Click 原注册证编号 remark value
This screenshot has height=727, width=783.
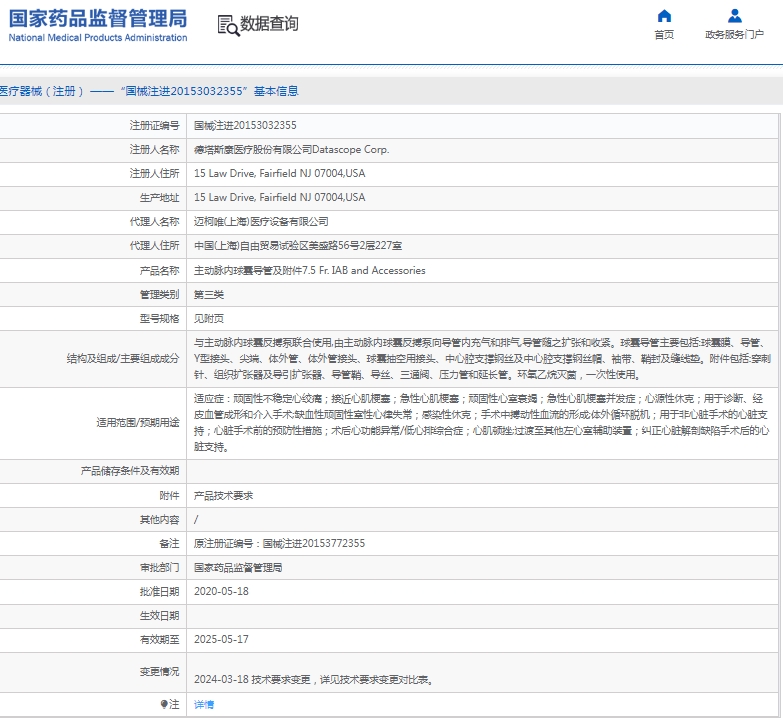(280, 543)
